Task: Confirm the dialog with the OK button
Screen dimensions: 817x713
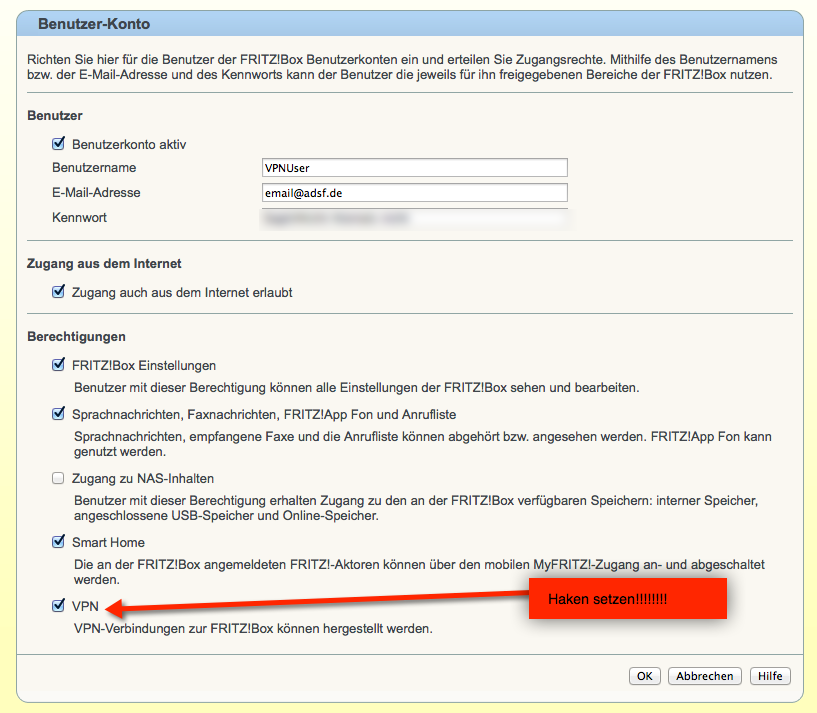Action: tap(644, 676)
